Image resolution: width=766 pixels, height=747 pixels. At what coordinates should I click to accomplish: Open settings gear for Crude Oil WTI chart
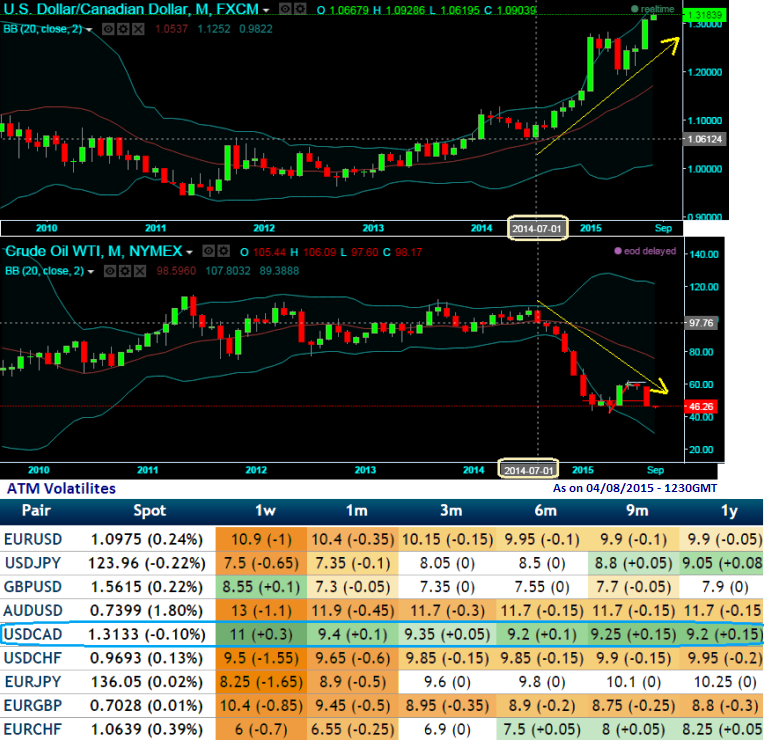(x=225, y=250)
